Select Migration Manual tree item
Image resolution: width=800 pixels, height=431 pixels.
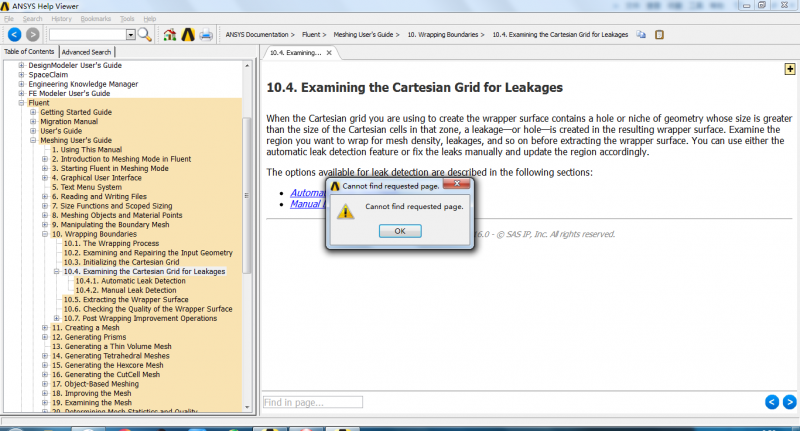(69, 121)
